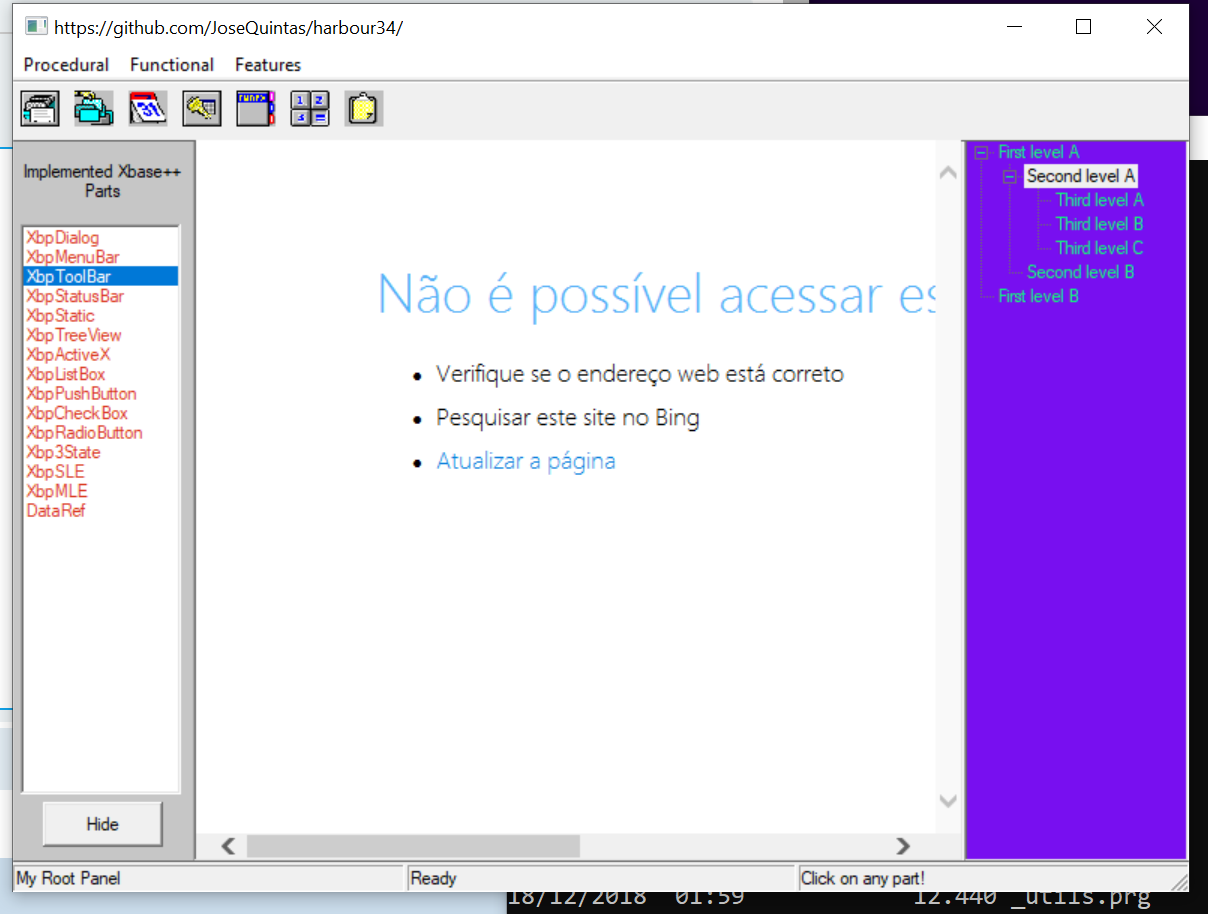Select Second level B tree item
1208x914 pixels.
click(x=1080, y=272)
